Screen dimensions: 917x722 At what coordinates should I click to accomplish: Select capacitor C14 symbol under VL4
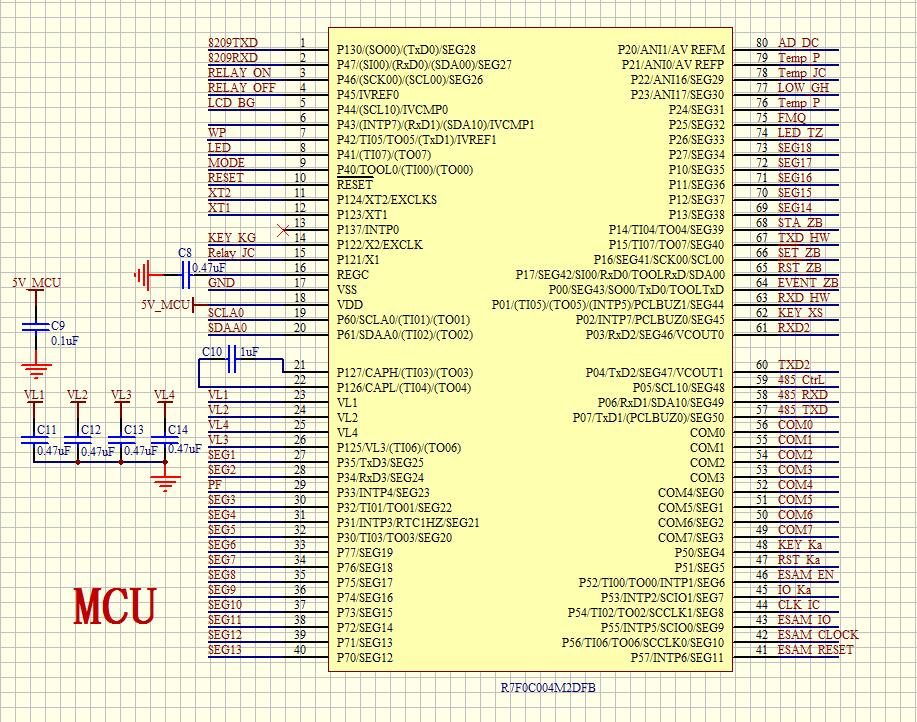tap(164, 441)
